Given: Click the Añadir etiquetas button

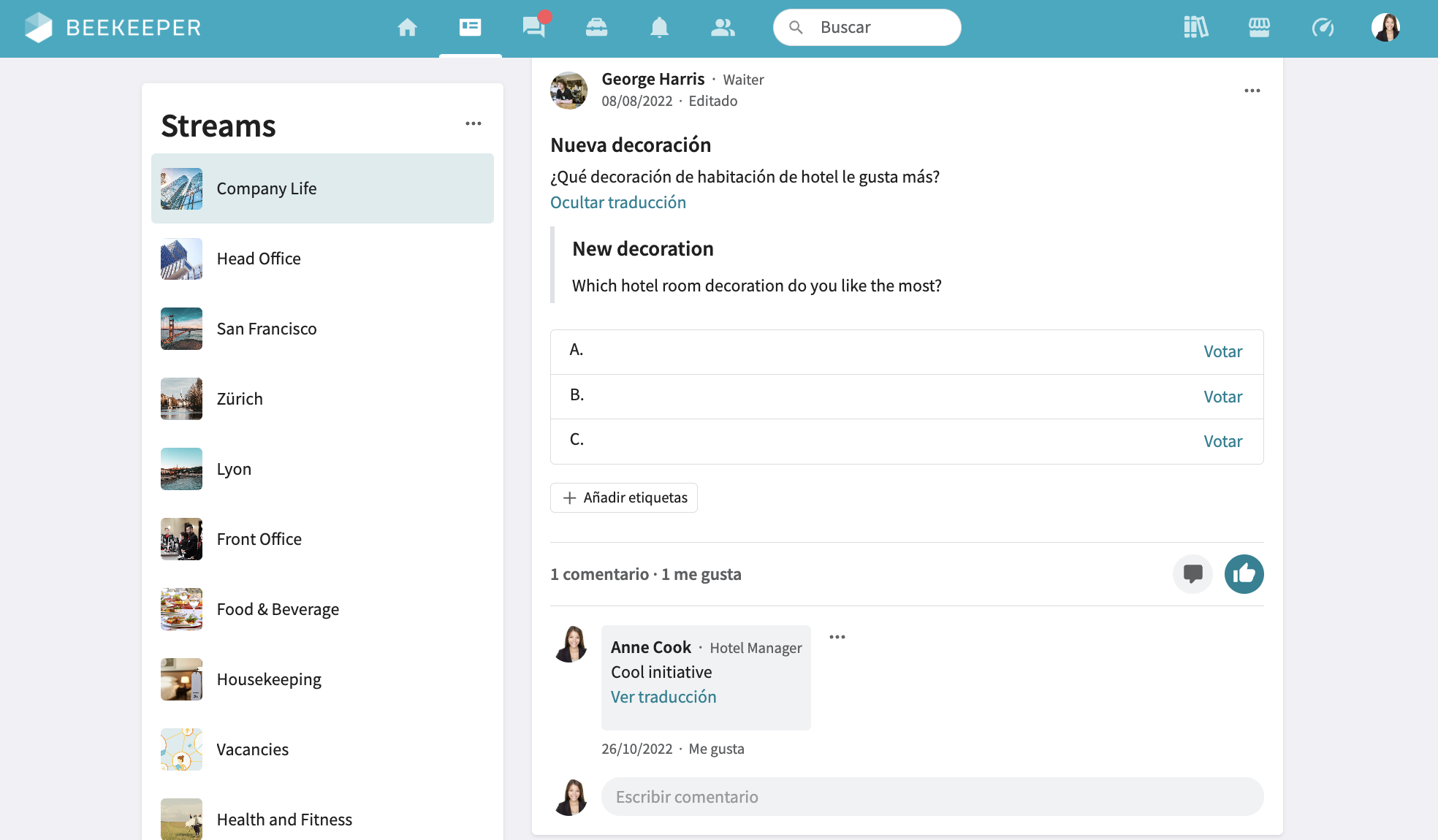Looking at the screenshot, I should point(624,498).
